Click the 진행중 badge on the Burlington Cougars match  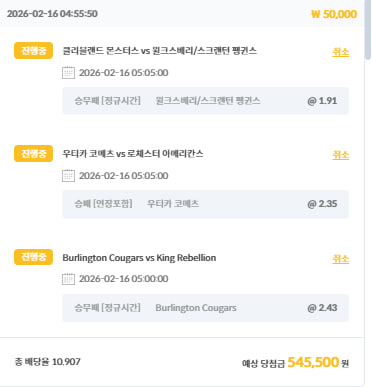click(33, 257)
